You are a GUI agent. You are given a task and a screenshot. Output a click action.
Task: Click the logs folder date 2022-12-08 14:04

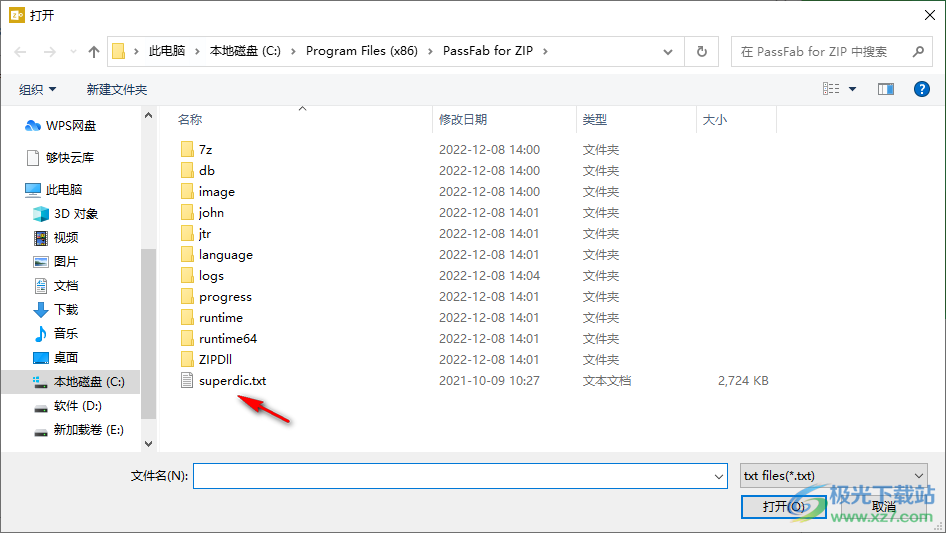(x=489, y=276)
